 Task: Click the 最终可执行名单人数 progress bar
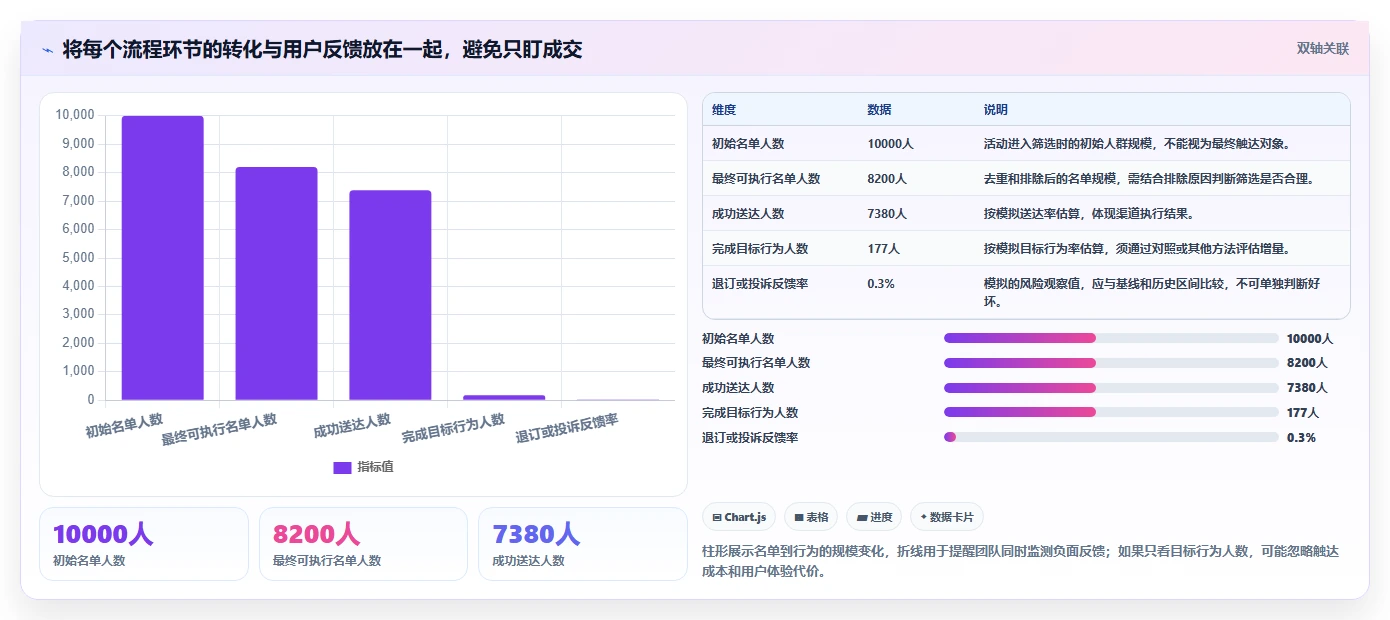point(1111,363)
